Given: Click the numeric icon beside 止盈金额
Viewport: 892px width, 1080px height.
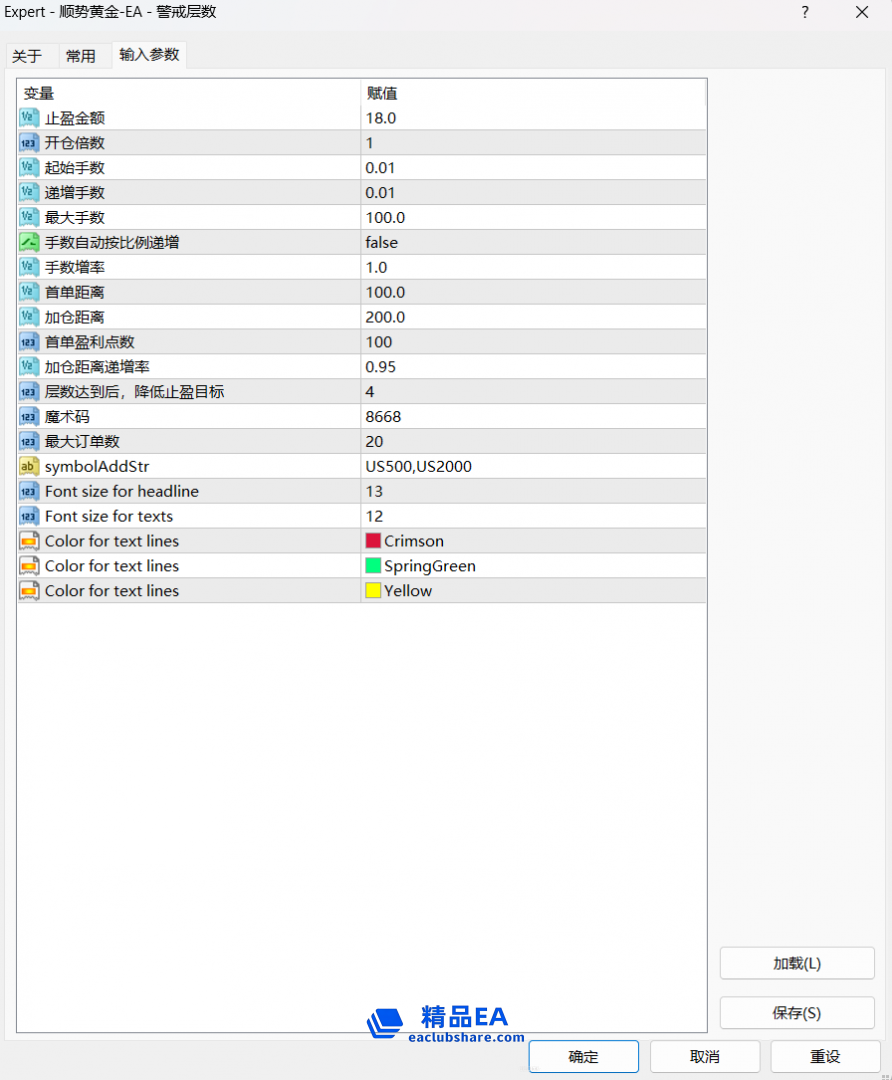Looking at the screenshot, I should pyautogui.click(x=27, y=117).
